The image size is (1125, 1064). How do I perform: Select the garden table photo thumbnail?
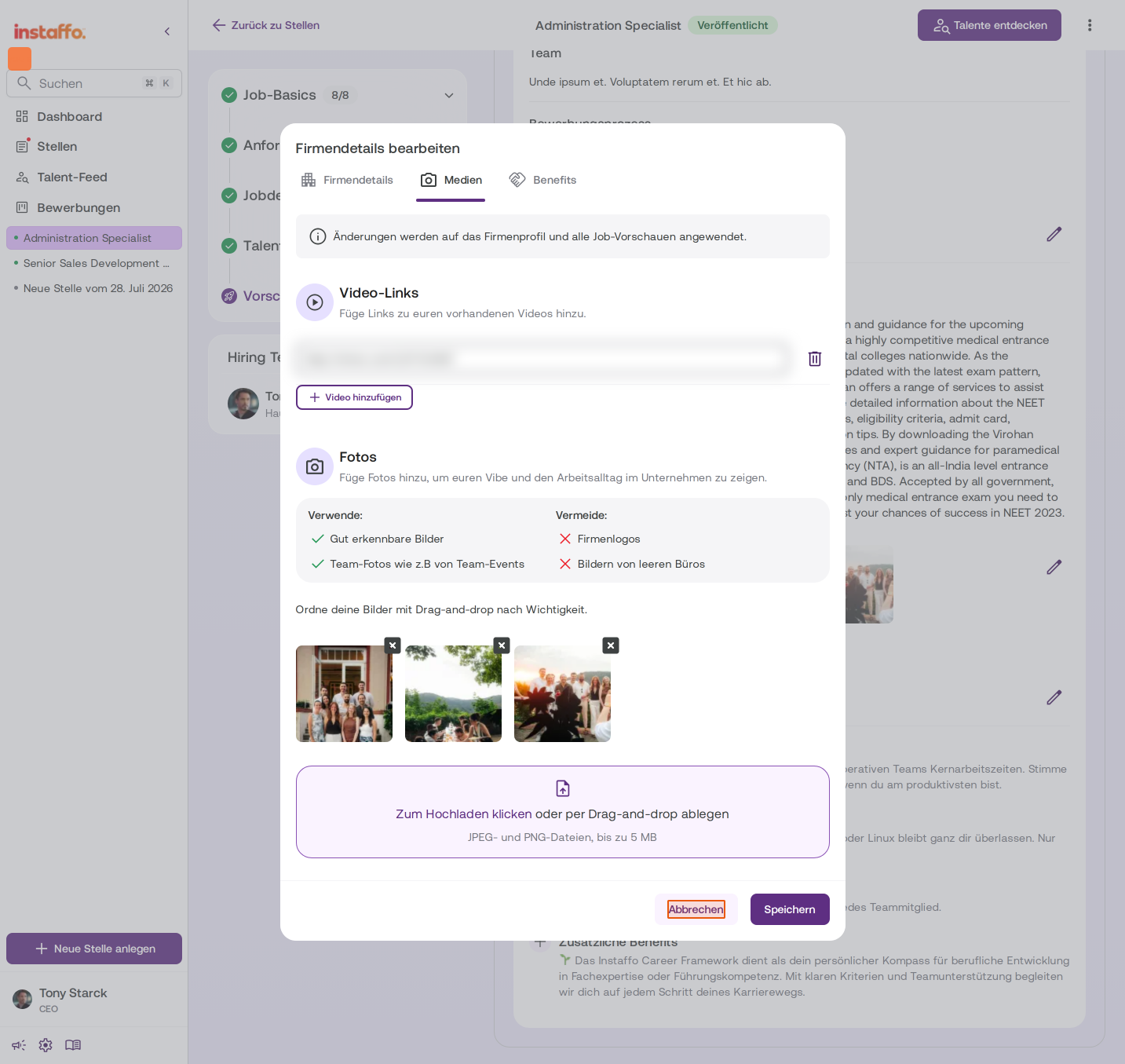(453, 694)
